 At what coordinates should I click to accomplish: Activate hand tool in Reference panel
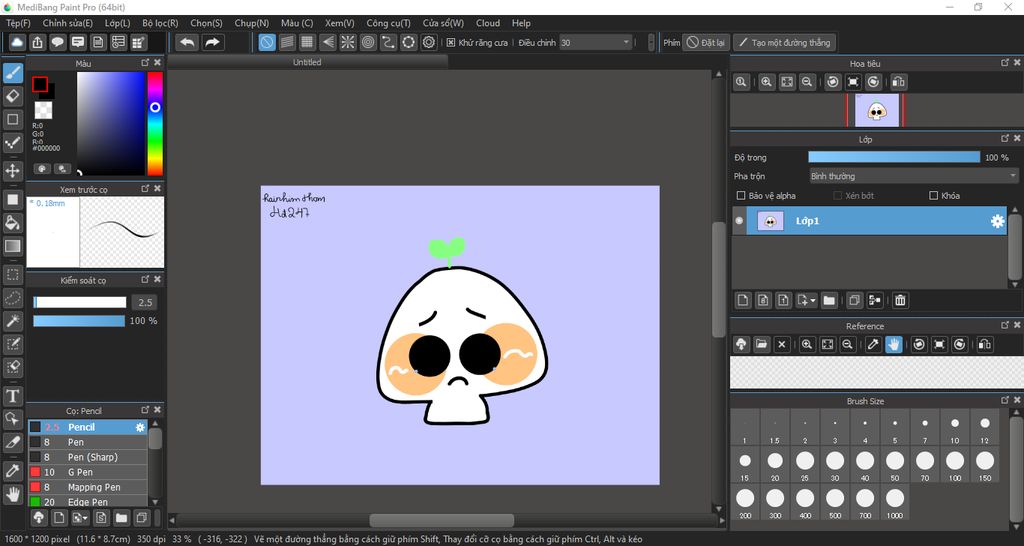pos(894,344)
